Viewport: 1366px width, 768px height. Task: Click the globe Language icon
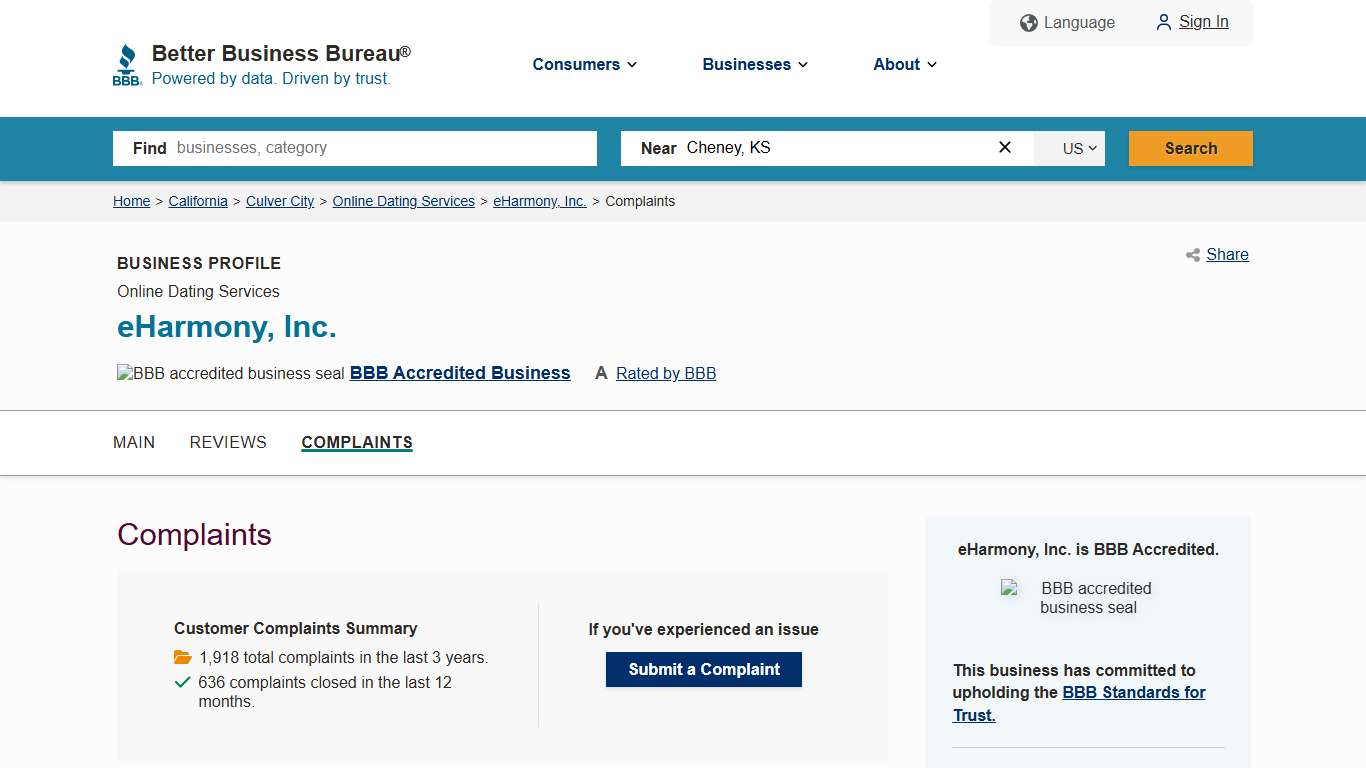pos(1029,22)
